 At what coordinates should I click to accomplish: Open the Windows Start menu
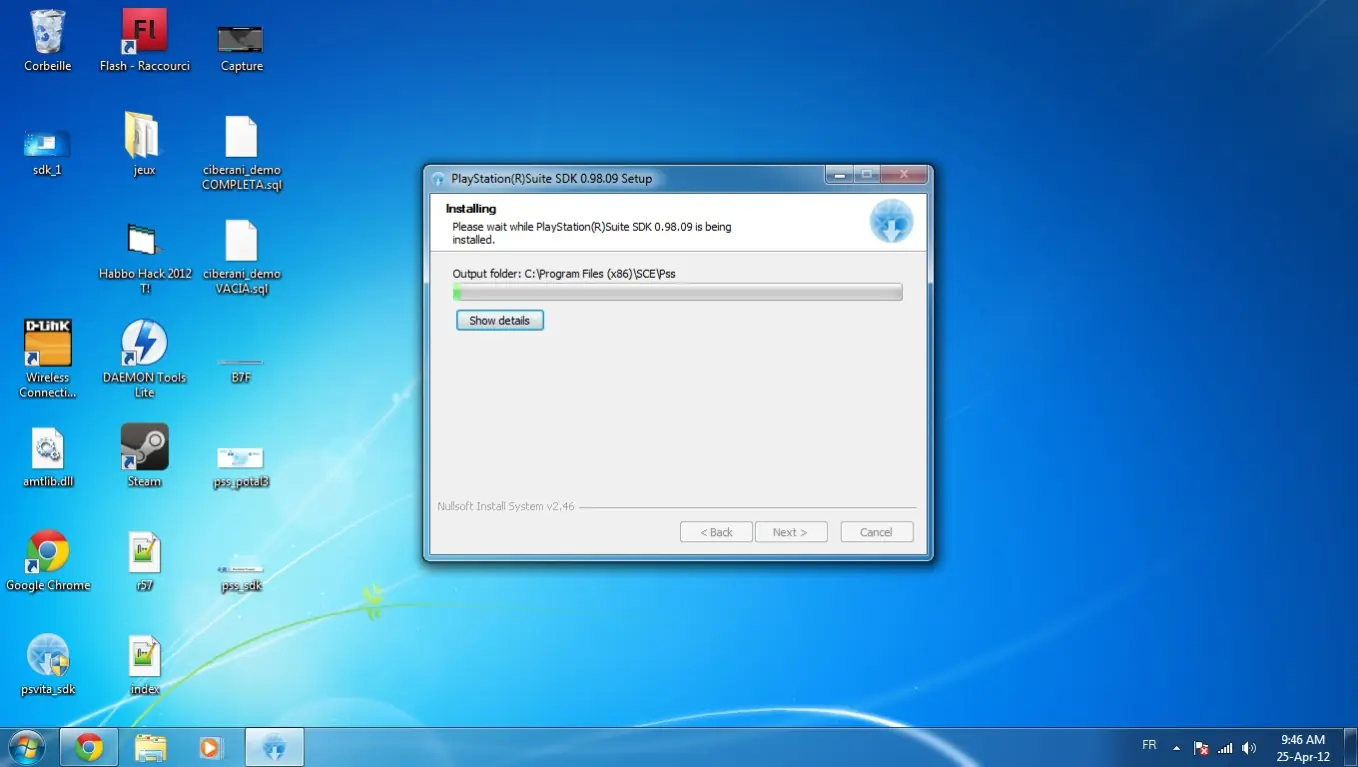point(26,747)
